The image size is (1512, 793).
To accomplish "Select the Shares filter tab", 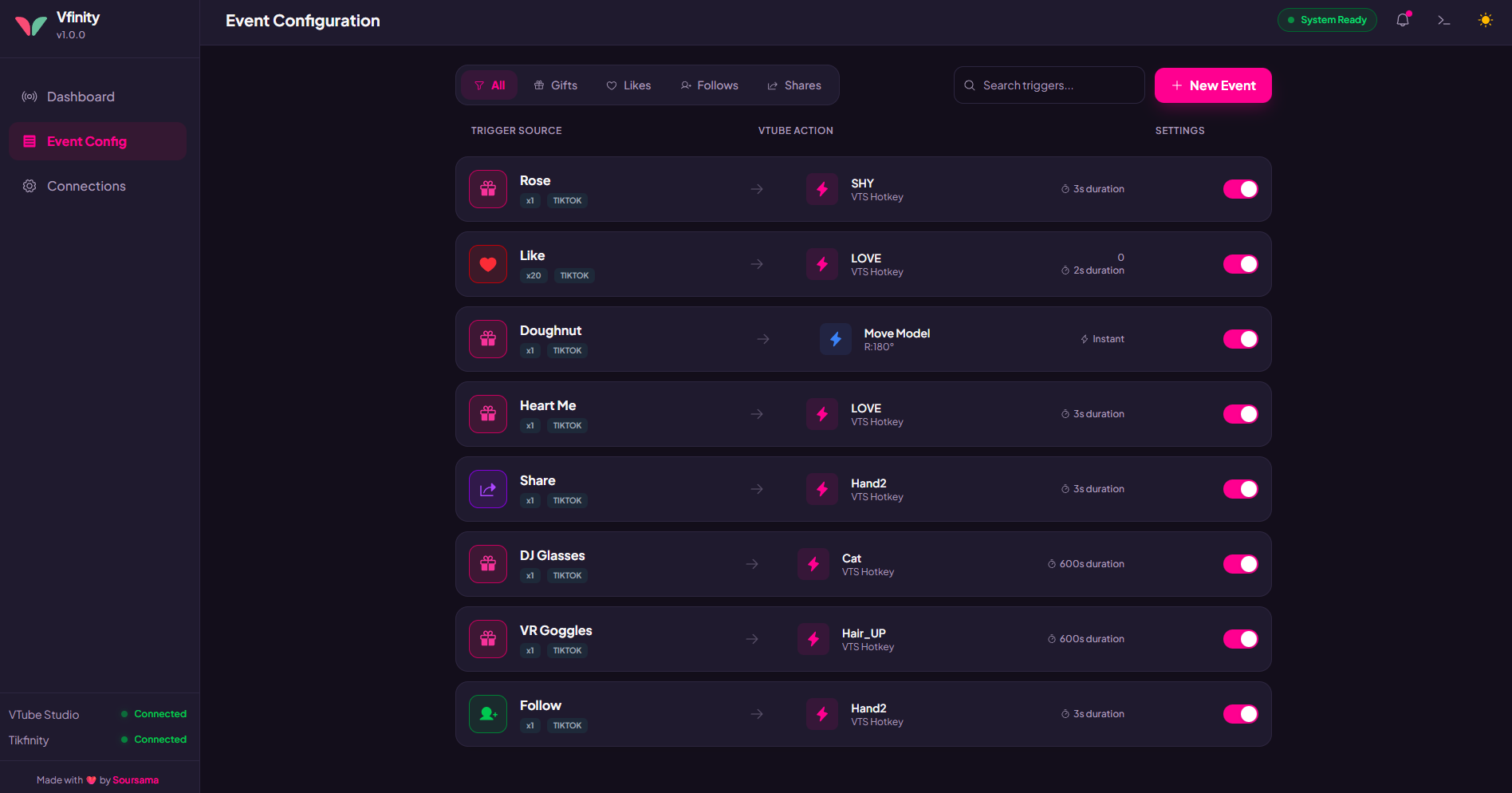I will 794,85.
